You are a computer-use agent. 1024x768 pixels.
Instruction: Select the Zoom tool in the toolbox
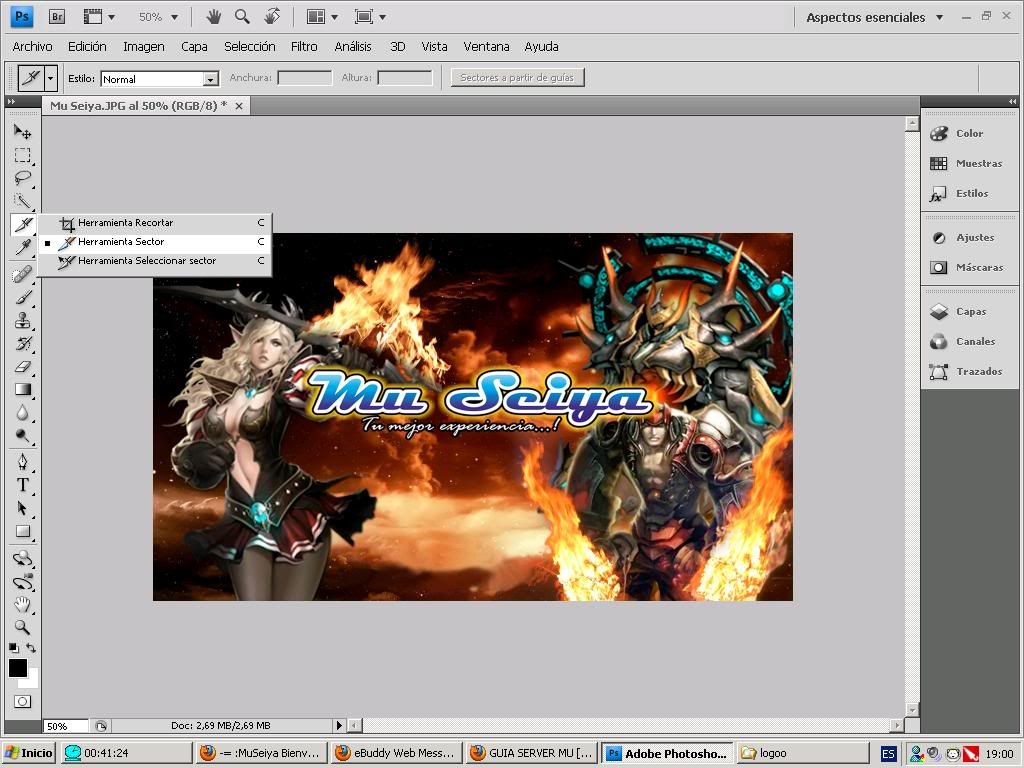22,627
